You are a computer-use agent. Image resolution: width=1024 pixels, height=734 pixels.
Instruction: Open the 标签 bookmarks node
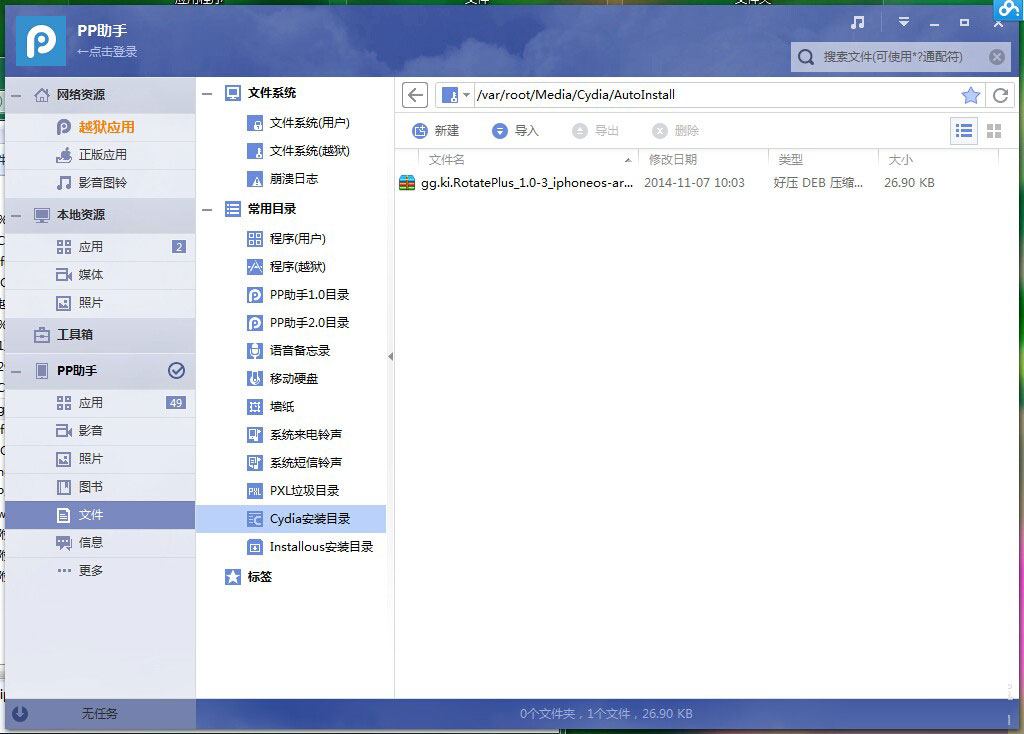(248, 577)
